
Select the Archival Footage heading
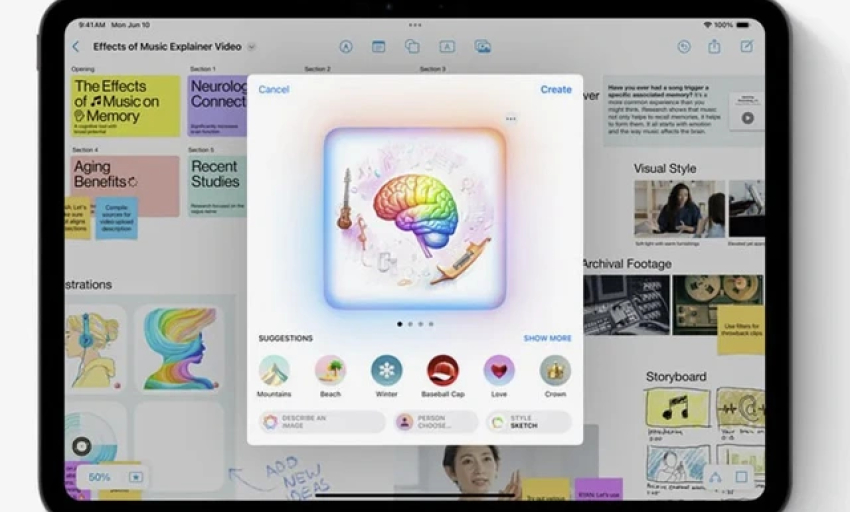point(627,264)
